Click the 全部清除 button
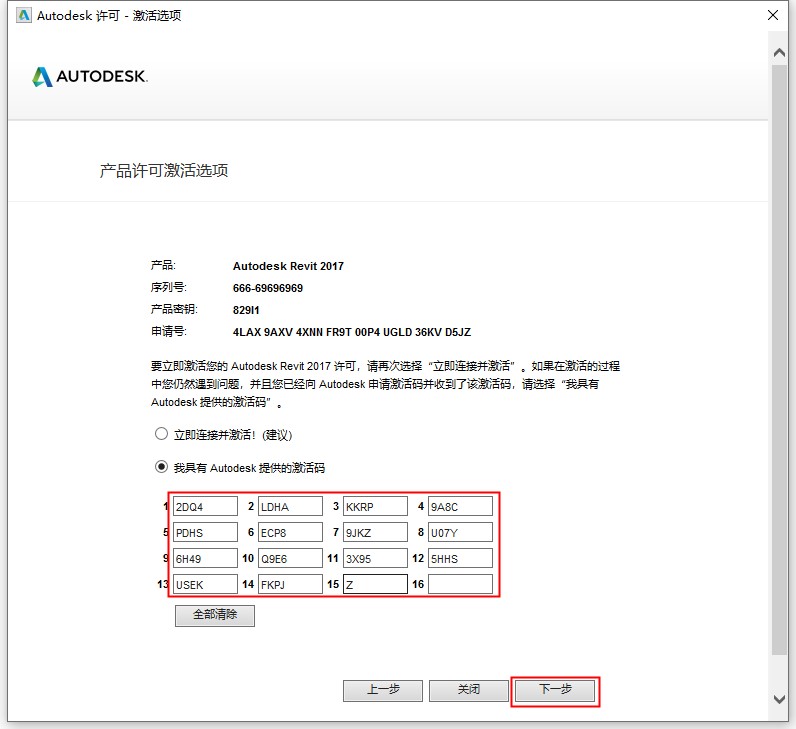796x729 pixels. pos(215,616)
